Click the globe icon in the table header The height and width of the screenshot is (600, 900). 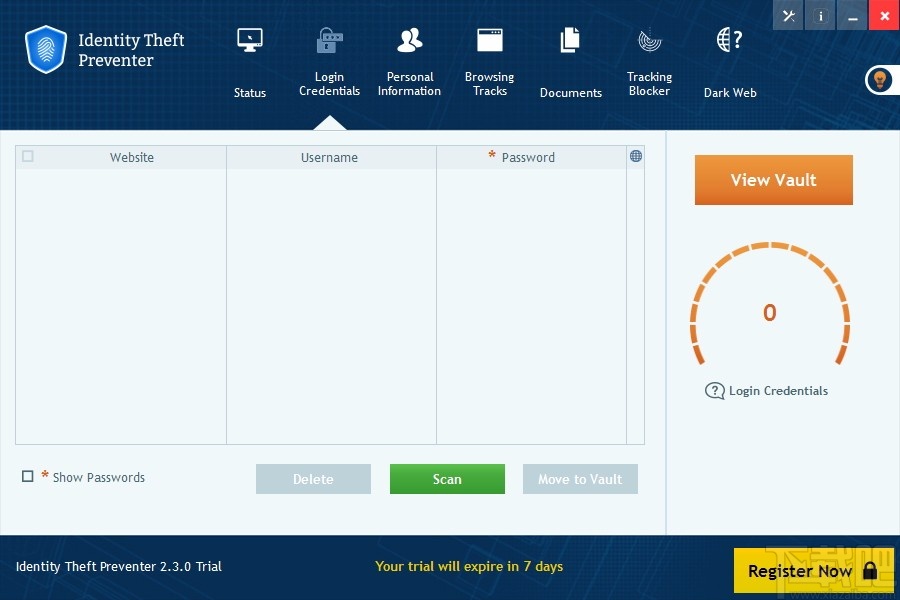(635, 156)
